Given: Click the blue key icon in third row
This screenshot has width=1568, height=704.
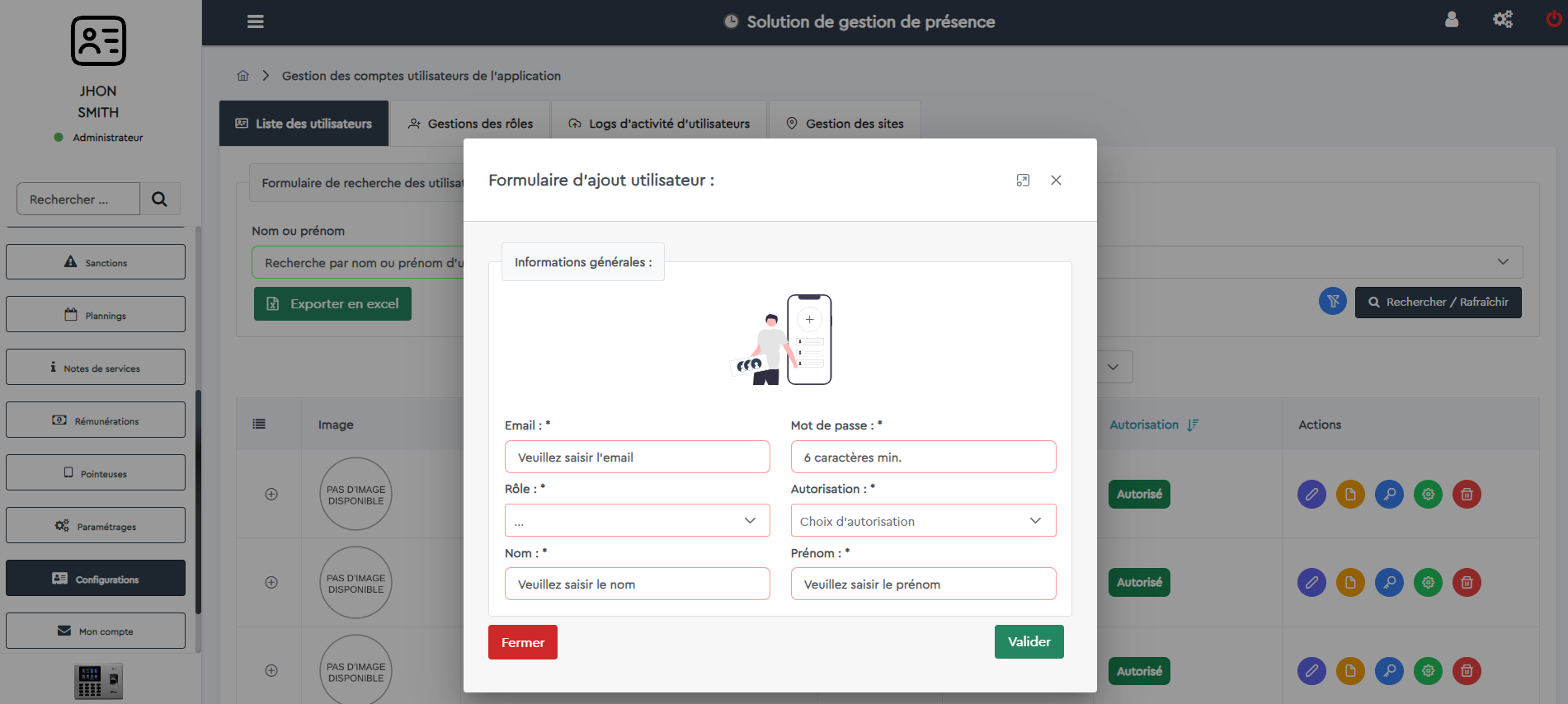Looking at the screenshot, I should click(x=1389, y=670).
